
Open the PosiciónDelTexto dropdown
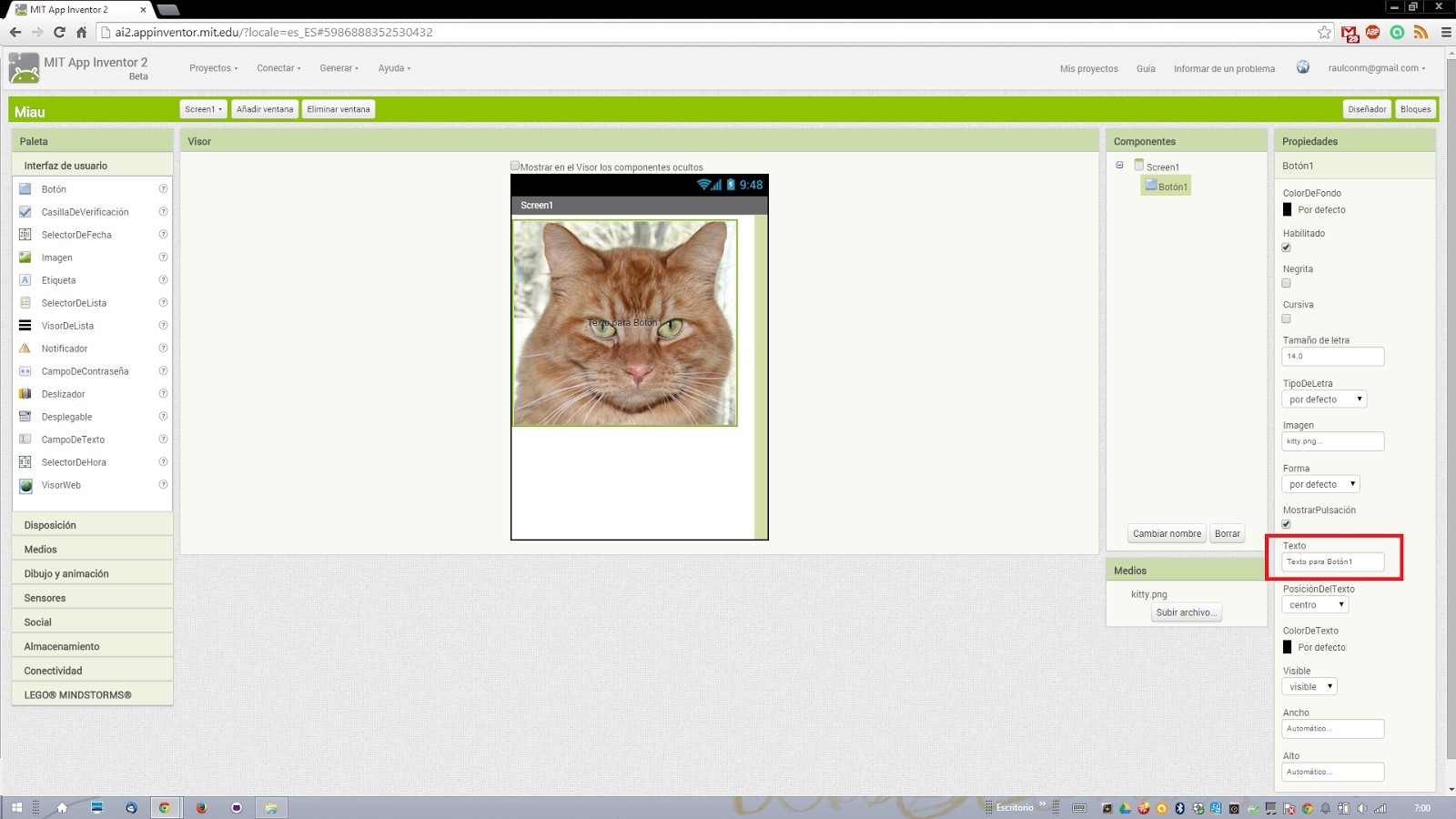[x=1315, y=605]
